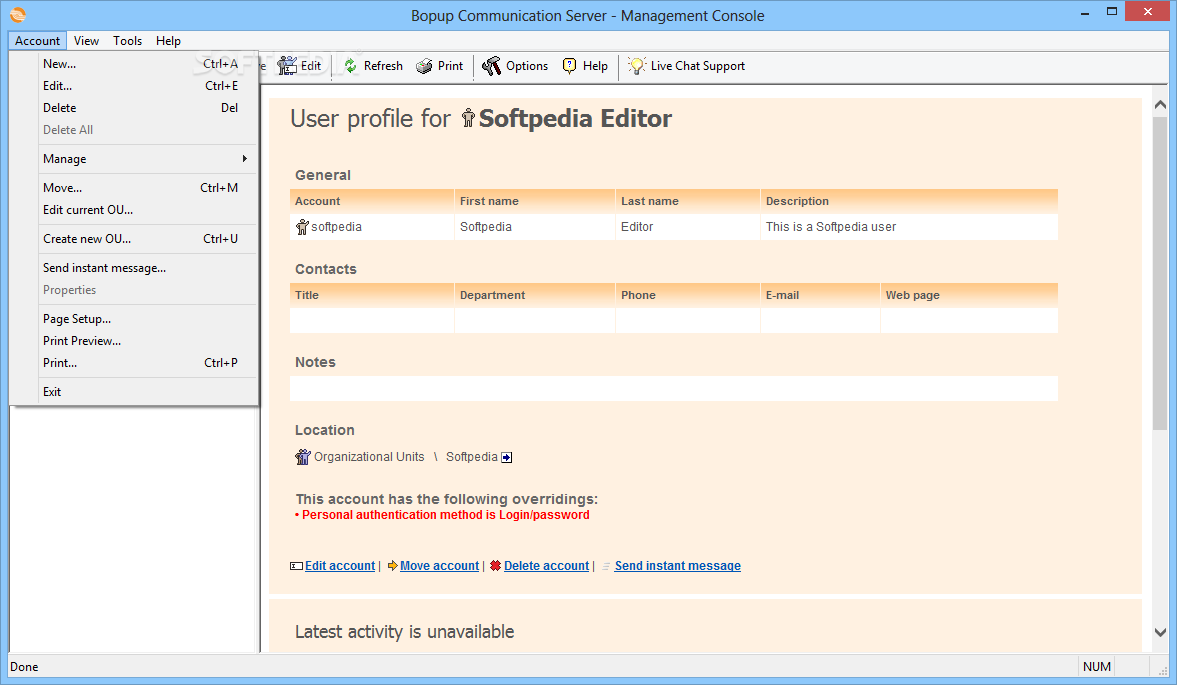Screen dimensions: 1177x685
Task: Click scrollbar up arrow in profile pane
Action: coord(1160,105)
